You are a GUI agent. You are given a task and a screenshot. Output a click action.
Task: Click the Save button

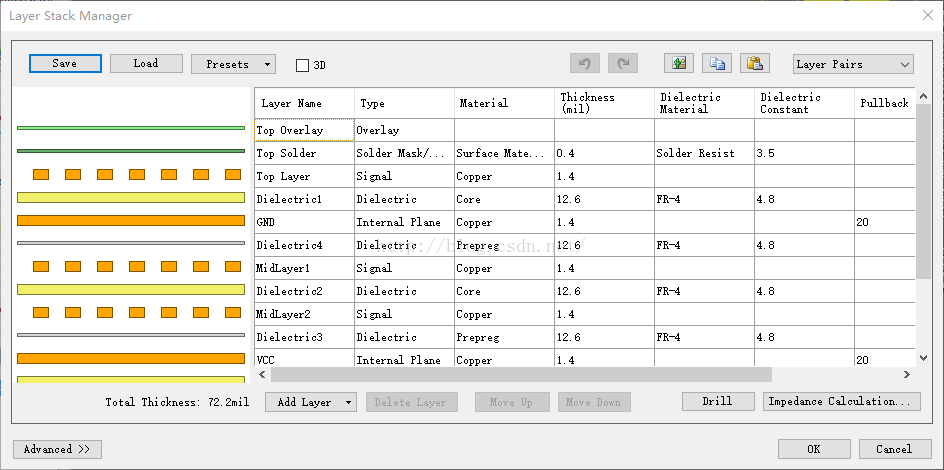click(65, 63)
